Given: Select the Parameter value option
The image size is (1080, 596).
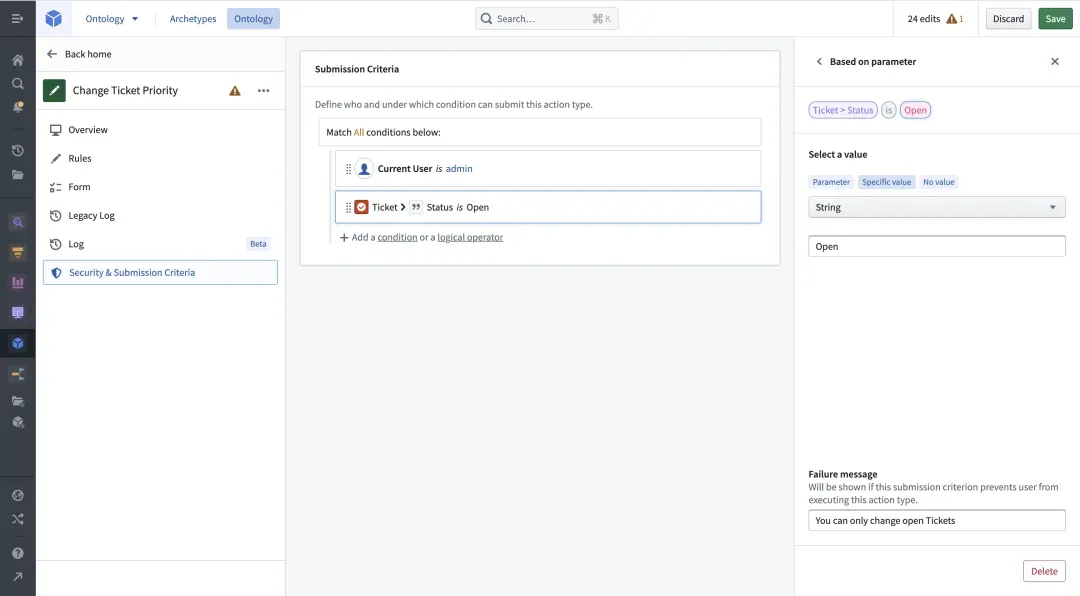Looking at the screenshot, I should click(831, 182).
